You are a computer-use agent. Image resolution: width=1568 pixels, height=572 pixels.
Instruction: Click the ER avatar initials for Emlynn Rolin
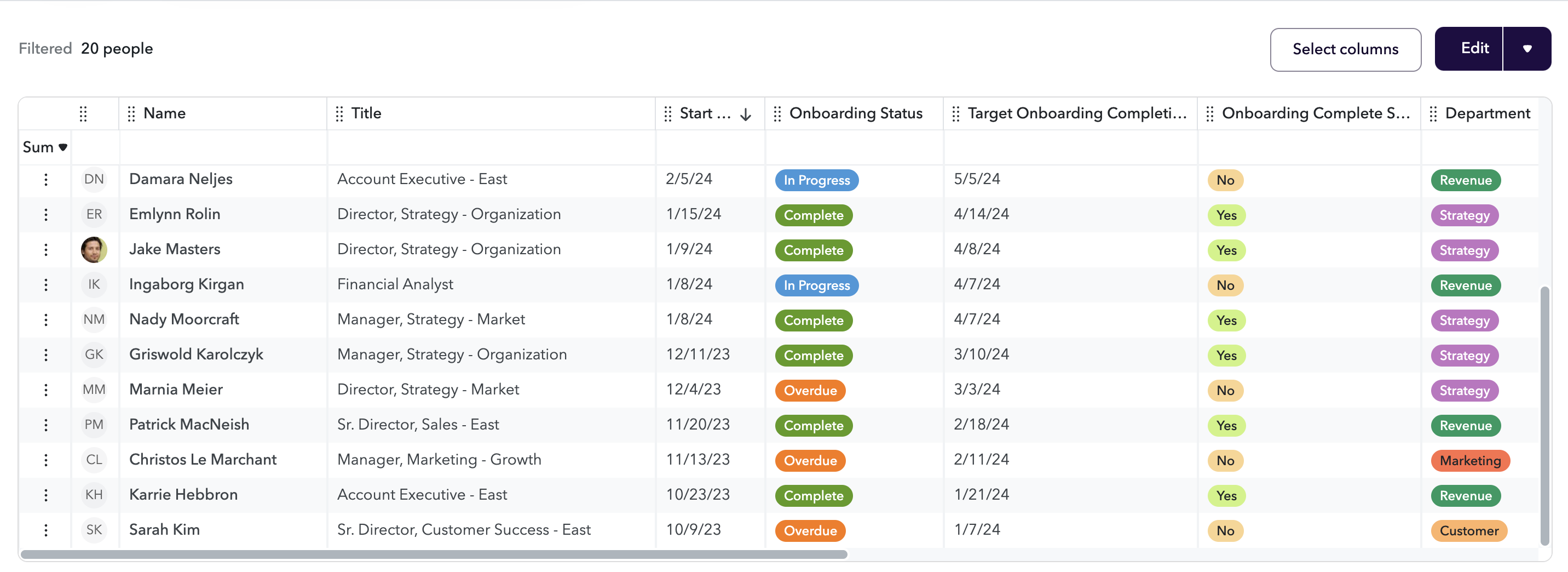point(94,214)
